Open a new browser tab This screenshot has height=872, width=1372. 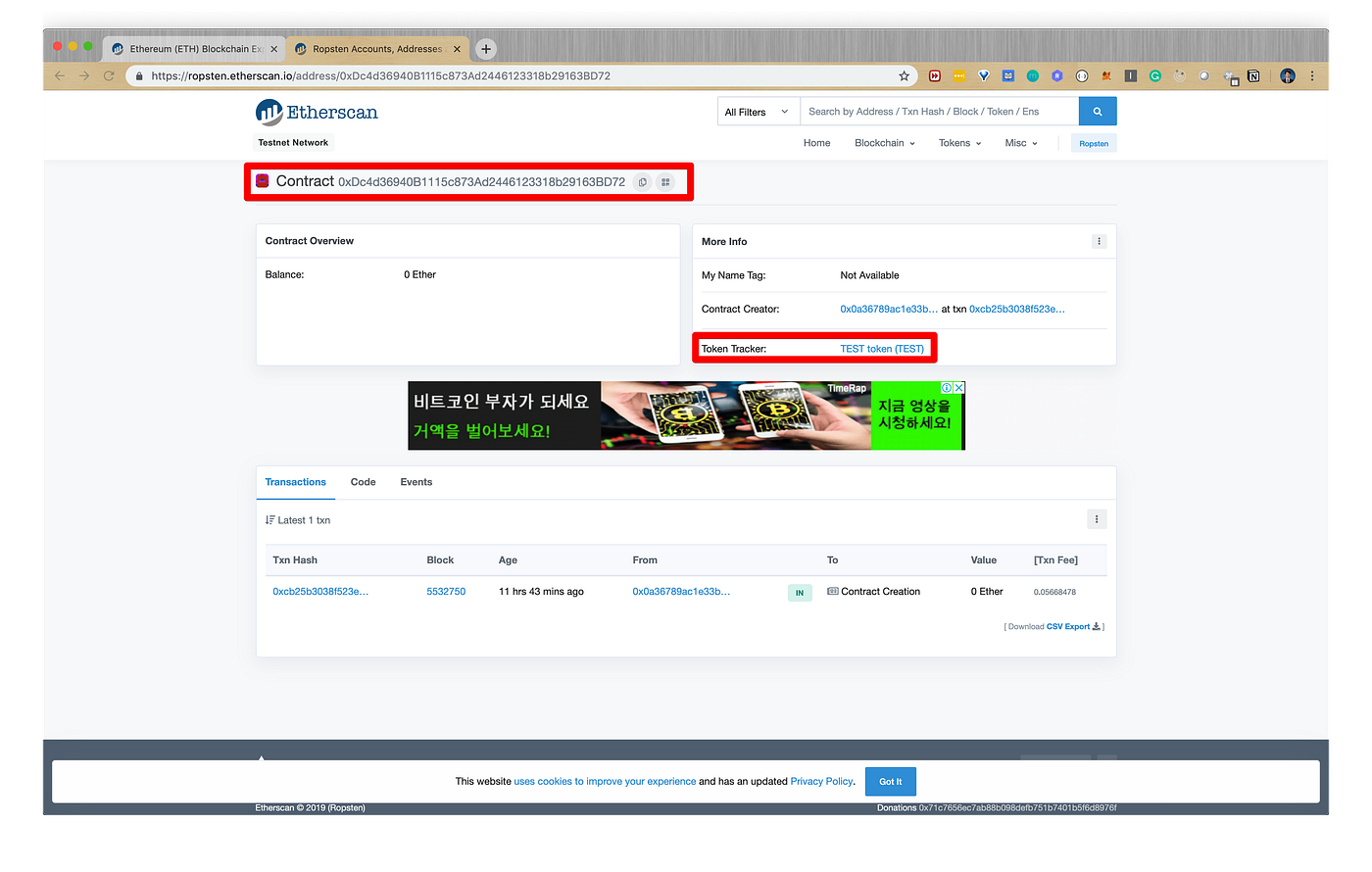point(486,49)
